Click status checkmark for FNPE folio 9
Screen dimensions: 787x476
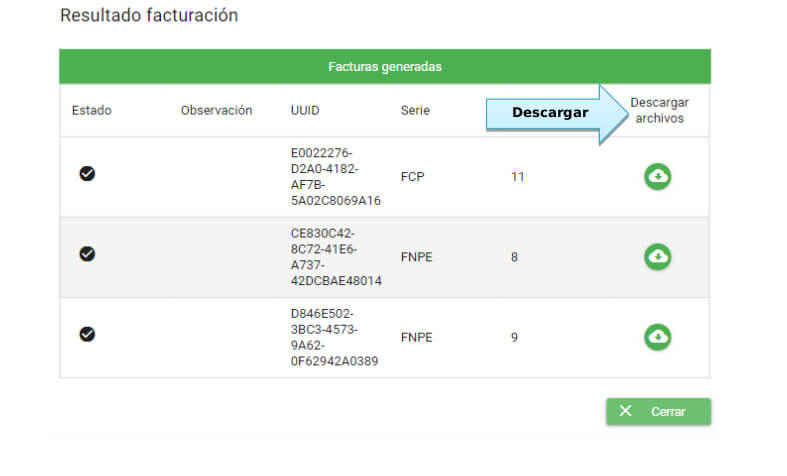(87, 334)
